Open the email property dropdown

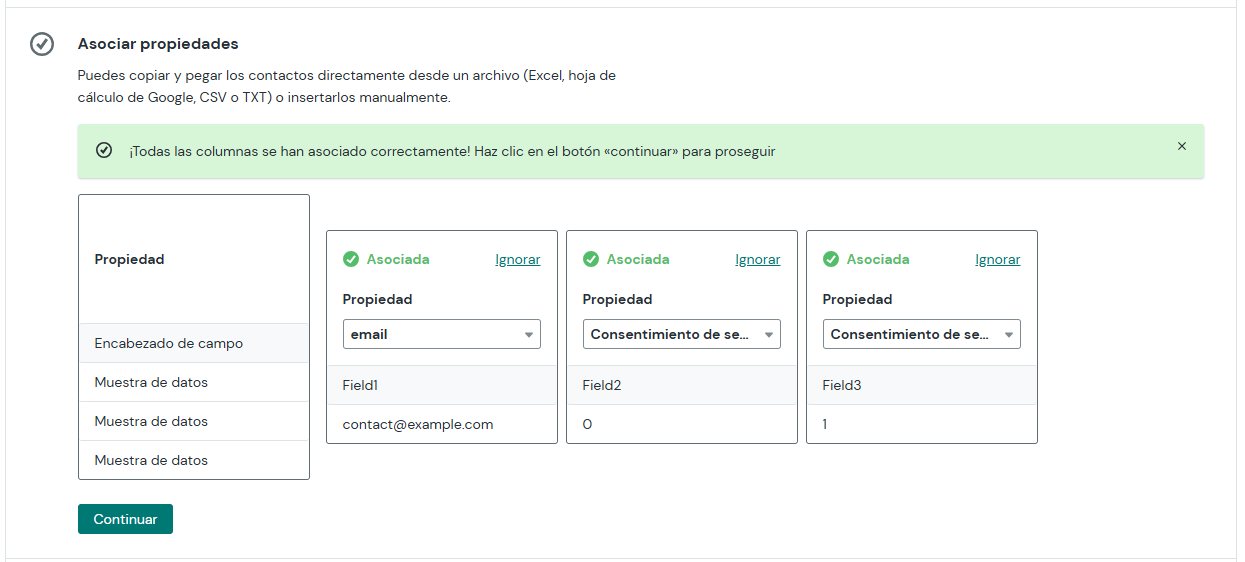point(442,334)
